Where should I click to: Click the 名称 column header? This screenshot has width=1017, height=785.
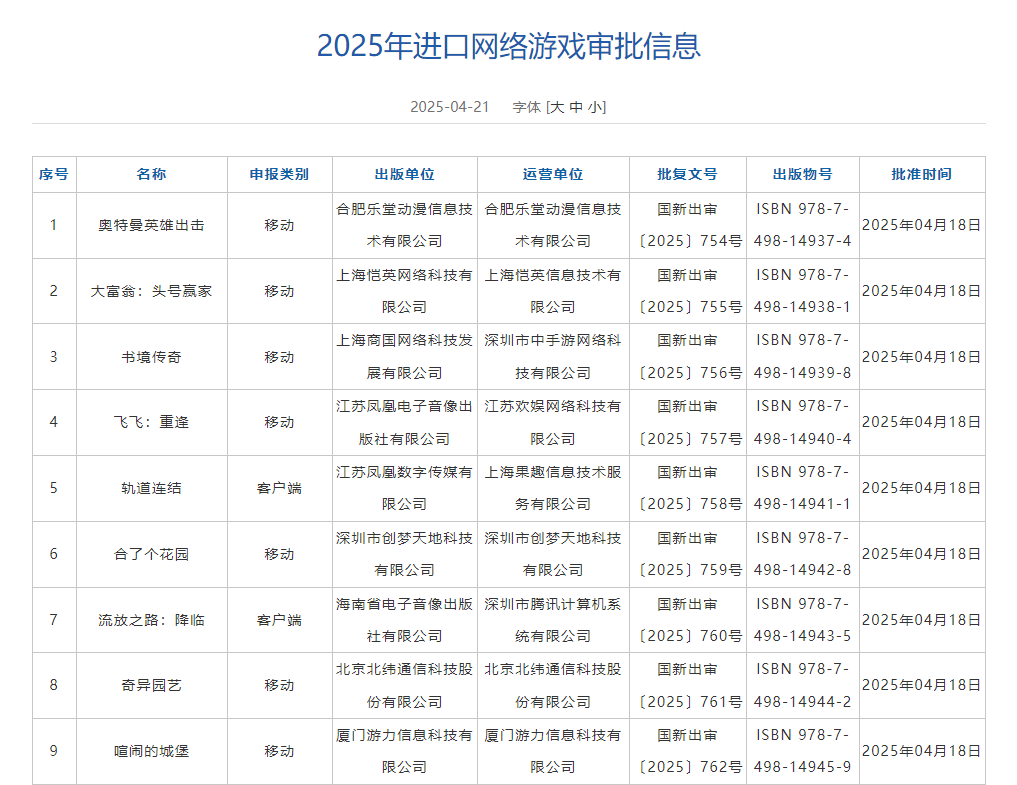pyautogui.click(x=151, y=174)
